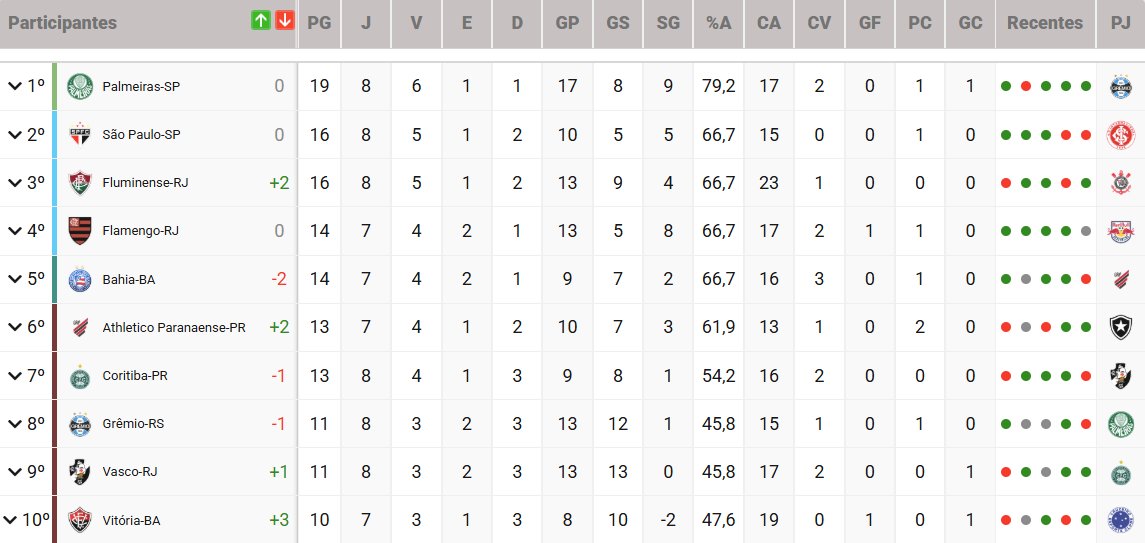Open the Athletico Paranaense-PR team link
The image size is (1145, 543).
[x=173, y=327]
